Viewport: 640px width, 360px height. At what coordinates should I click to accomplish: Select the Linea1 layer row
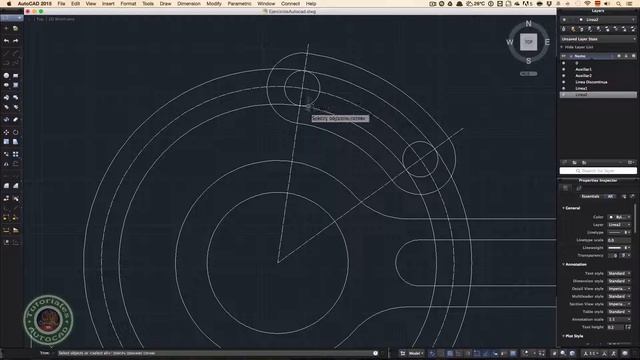[598, 88]
